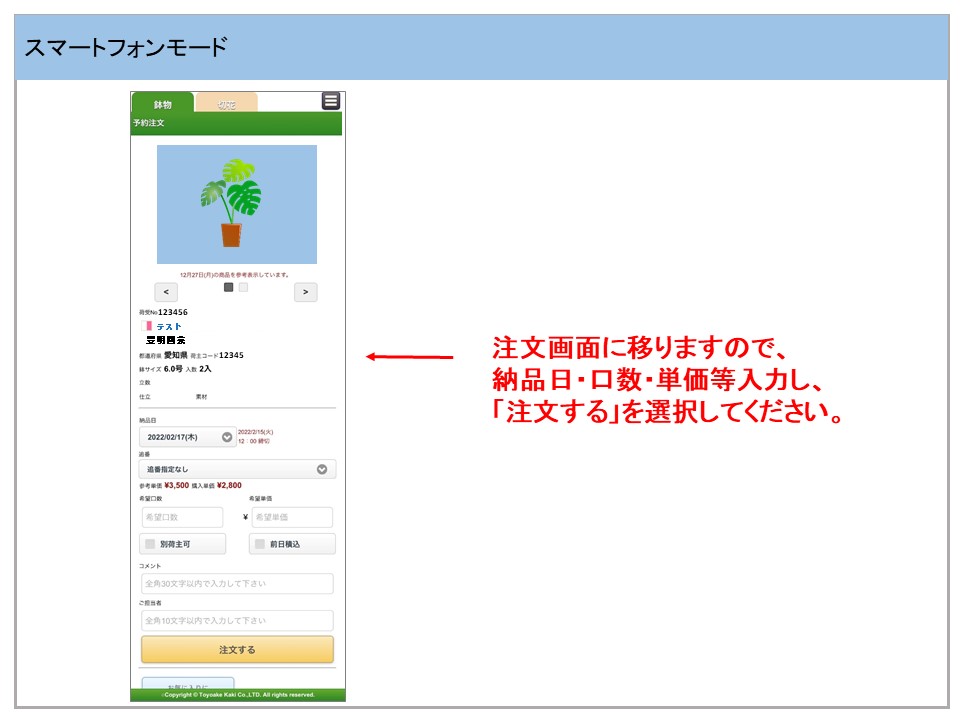Focus the ご担当者 text field
The width and height of the screenshot is (960, 720).
coord(237,620)
